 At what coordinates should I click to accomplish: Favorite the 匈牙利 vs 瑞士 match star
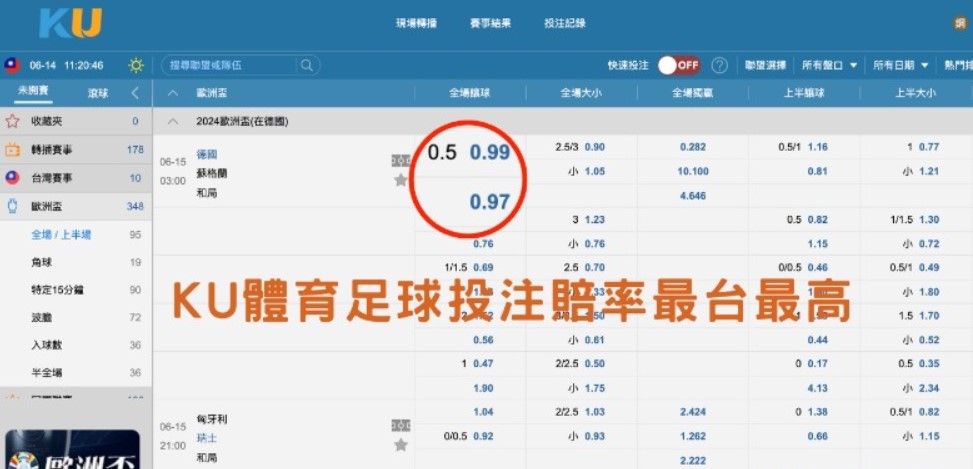[x=401, y=444]
